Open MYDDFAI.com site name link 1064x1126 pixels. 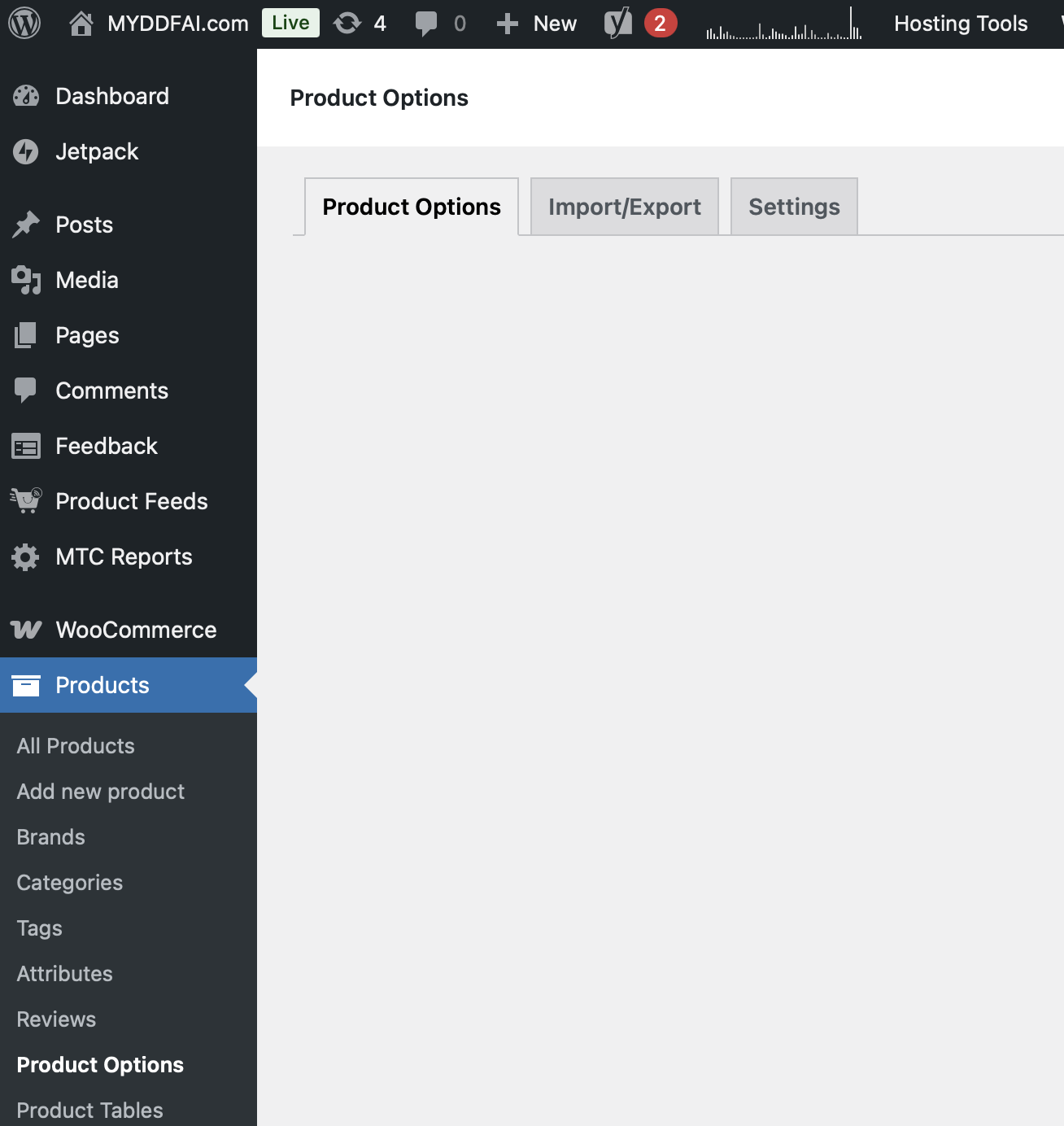pyautogui.click(x=178, y=24)
